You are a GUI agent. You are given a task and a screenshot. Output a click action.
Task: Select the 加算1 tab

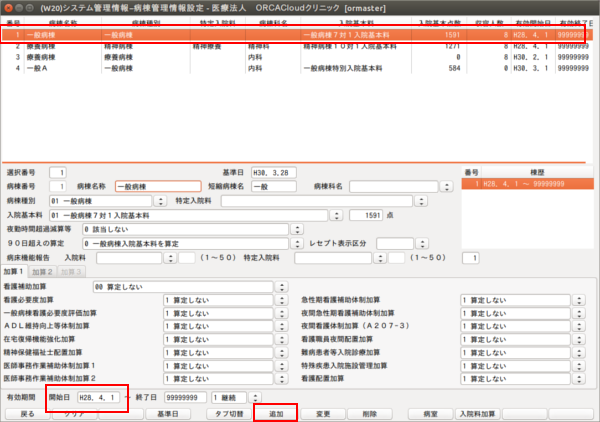click(x=14, y=271)
